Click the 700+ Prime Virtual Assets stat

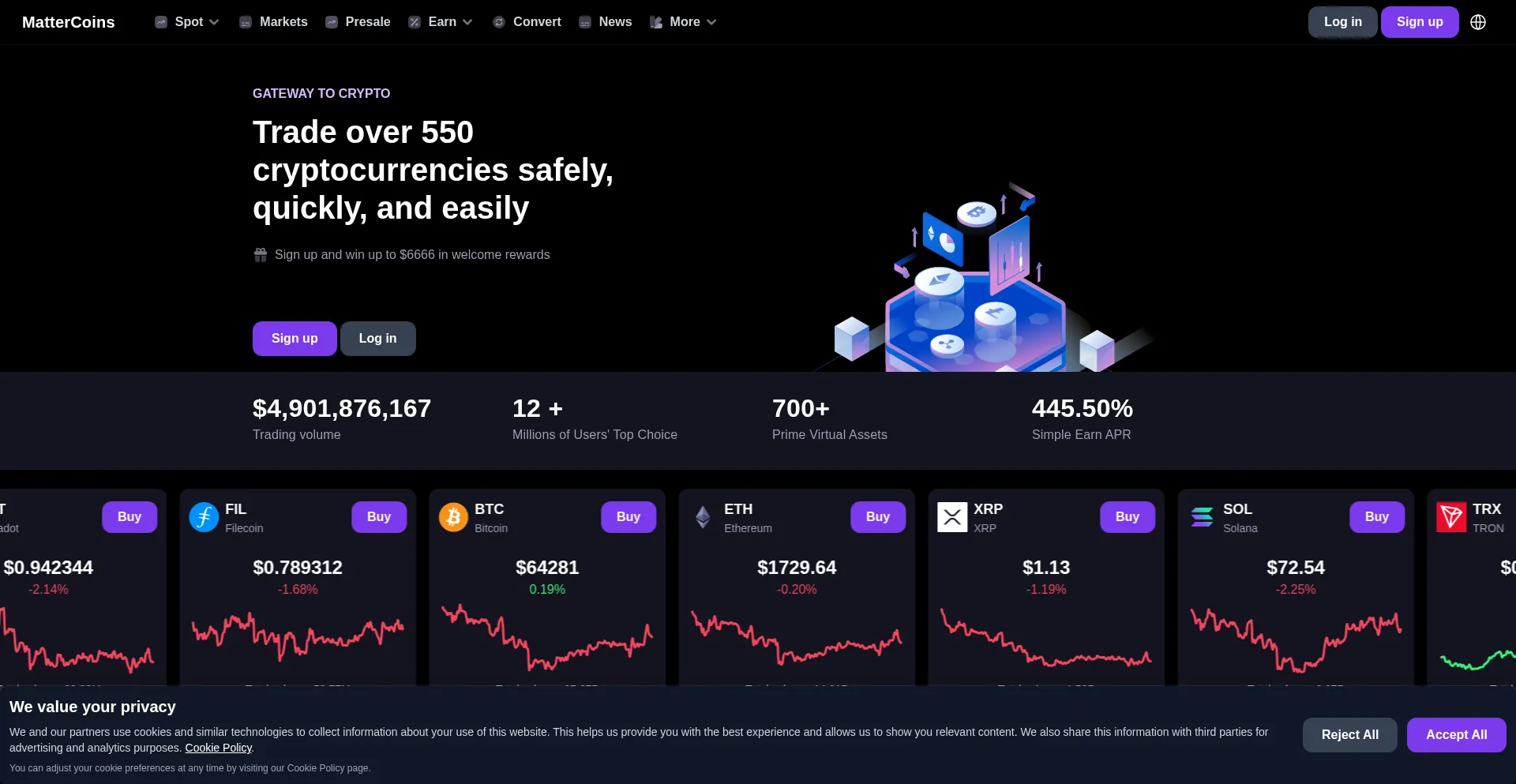tap(801, 408)
